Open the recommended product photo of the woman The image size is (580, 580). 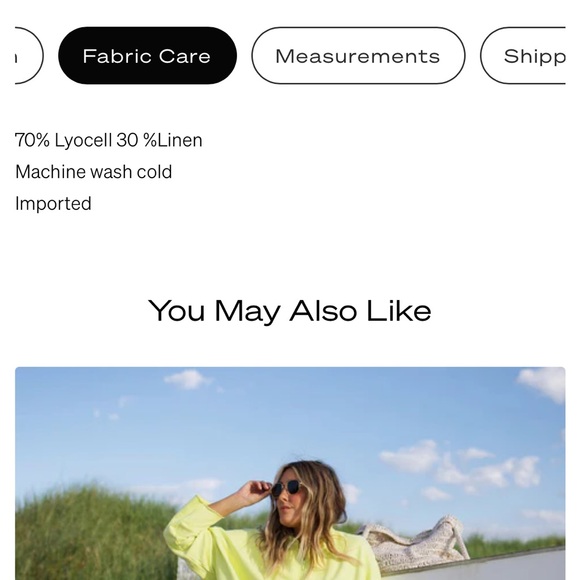click(x=290, y=473)
